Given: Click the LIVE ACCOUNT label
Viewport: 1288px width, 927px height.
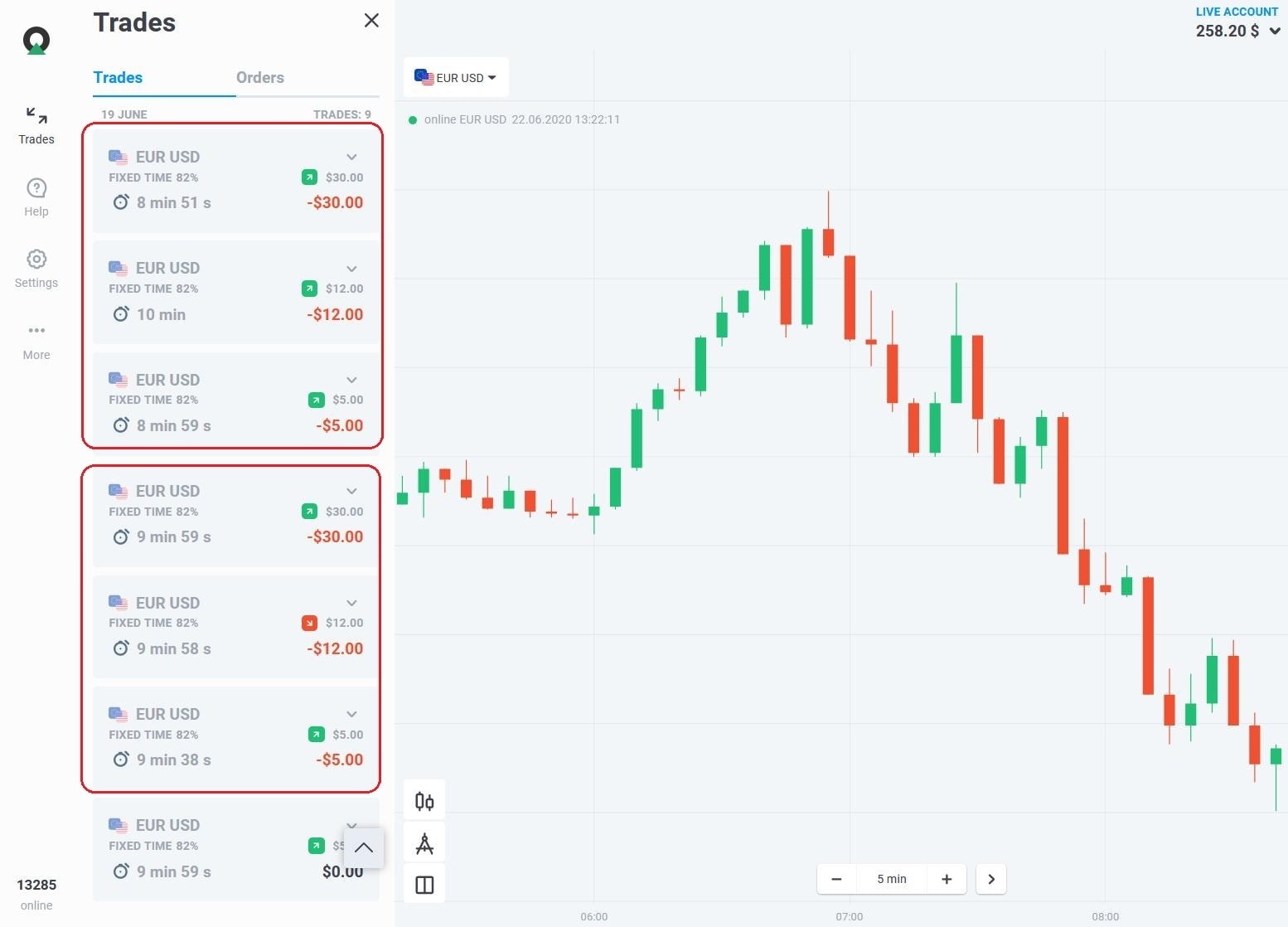Looking at the screenshot, I should (1237, 12).
